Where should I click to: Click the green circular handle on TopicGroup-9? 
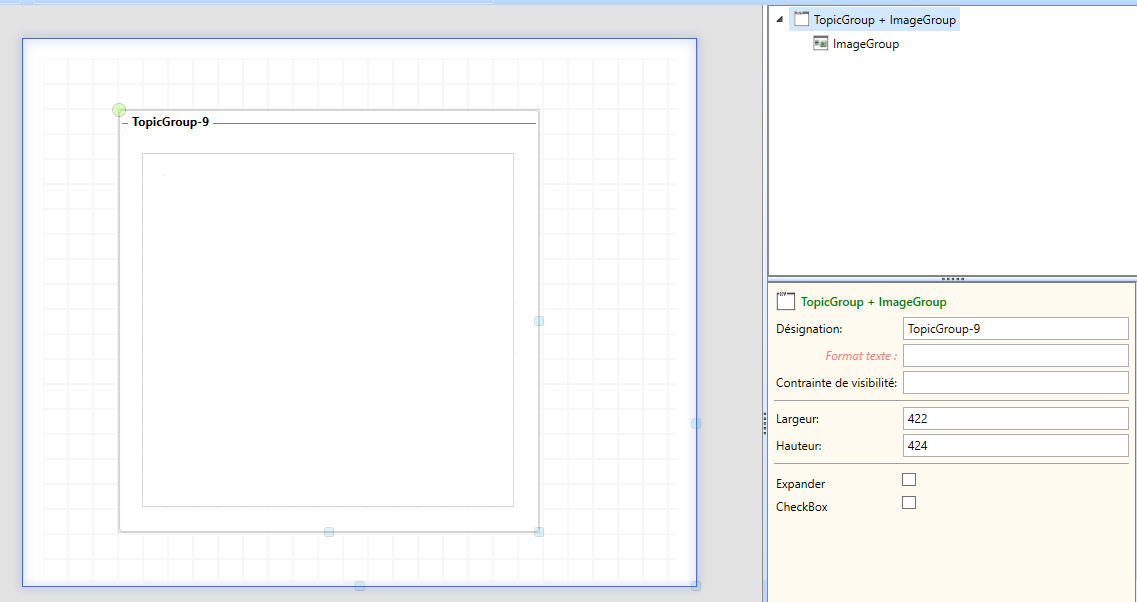(119, 110)
